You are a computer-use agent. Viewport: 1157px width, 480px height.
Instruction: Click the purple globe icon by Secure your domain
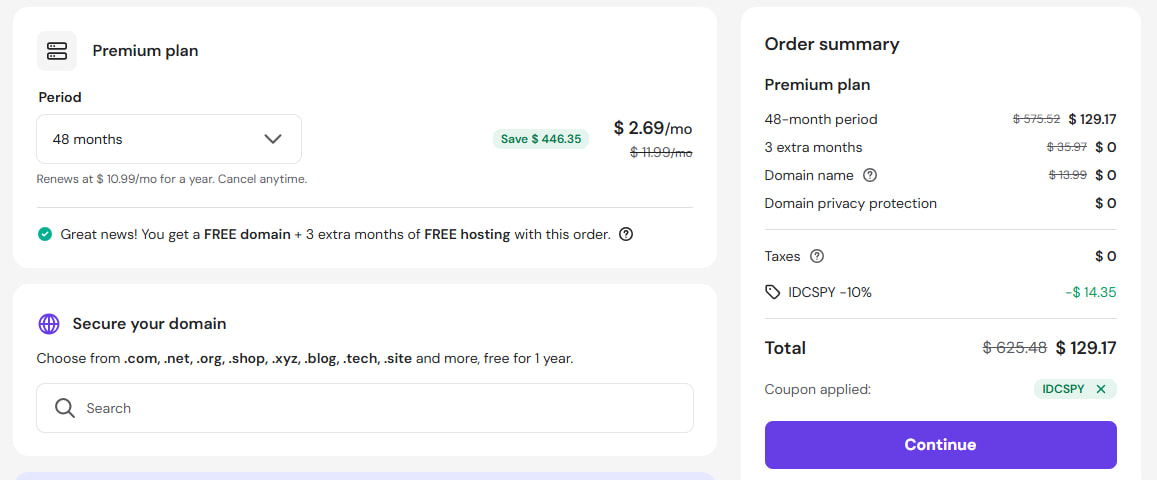(x=49, y=324)
